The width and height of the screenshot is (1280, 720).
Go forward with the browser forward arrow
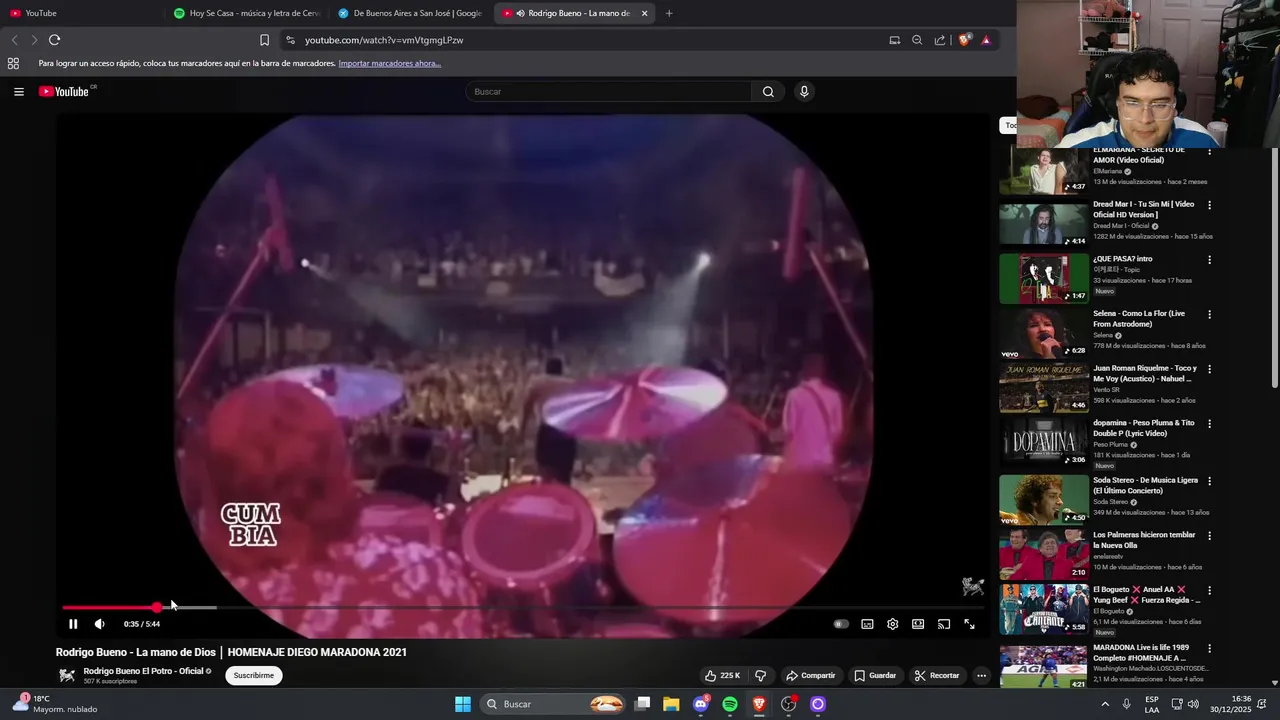[34, 40]
